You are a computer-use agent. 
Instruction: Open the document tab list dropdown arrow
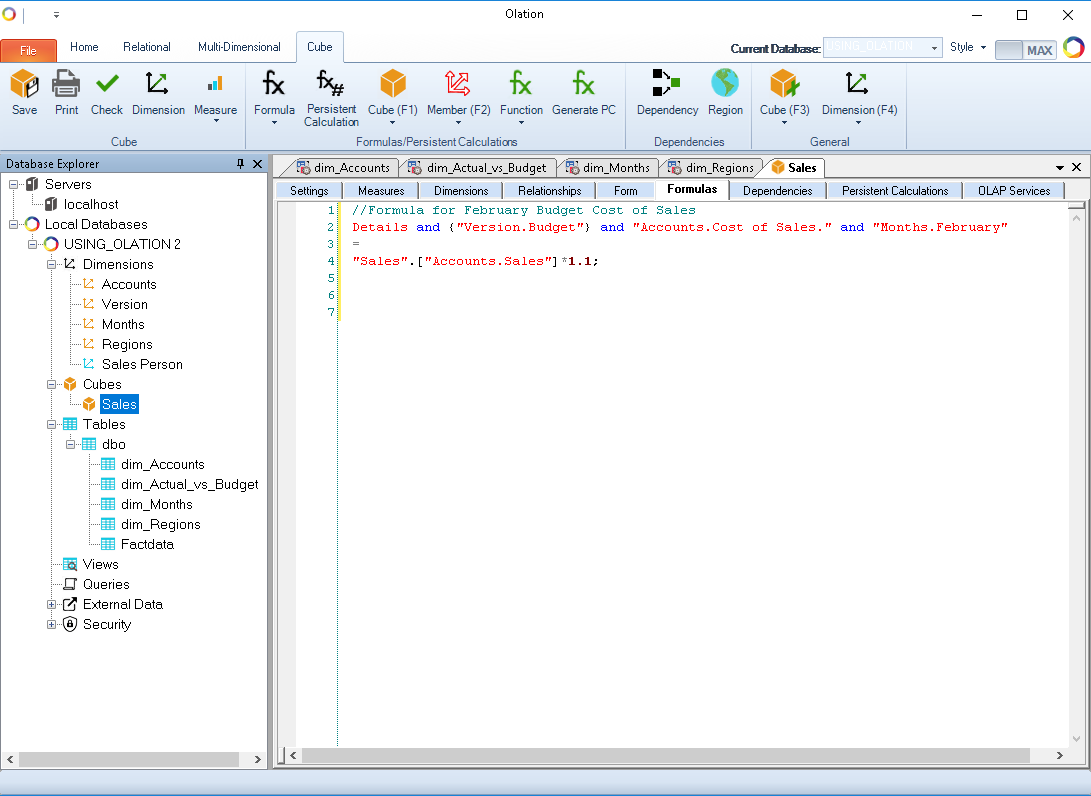1060,168
